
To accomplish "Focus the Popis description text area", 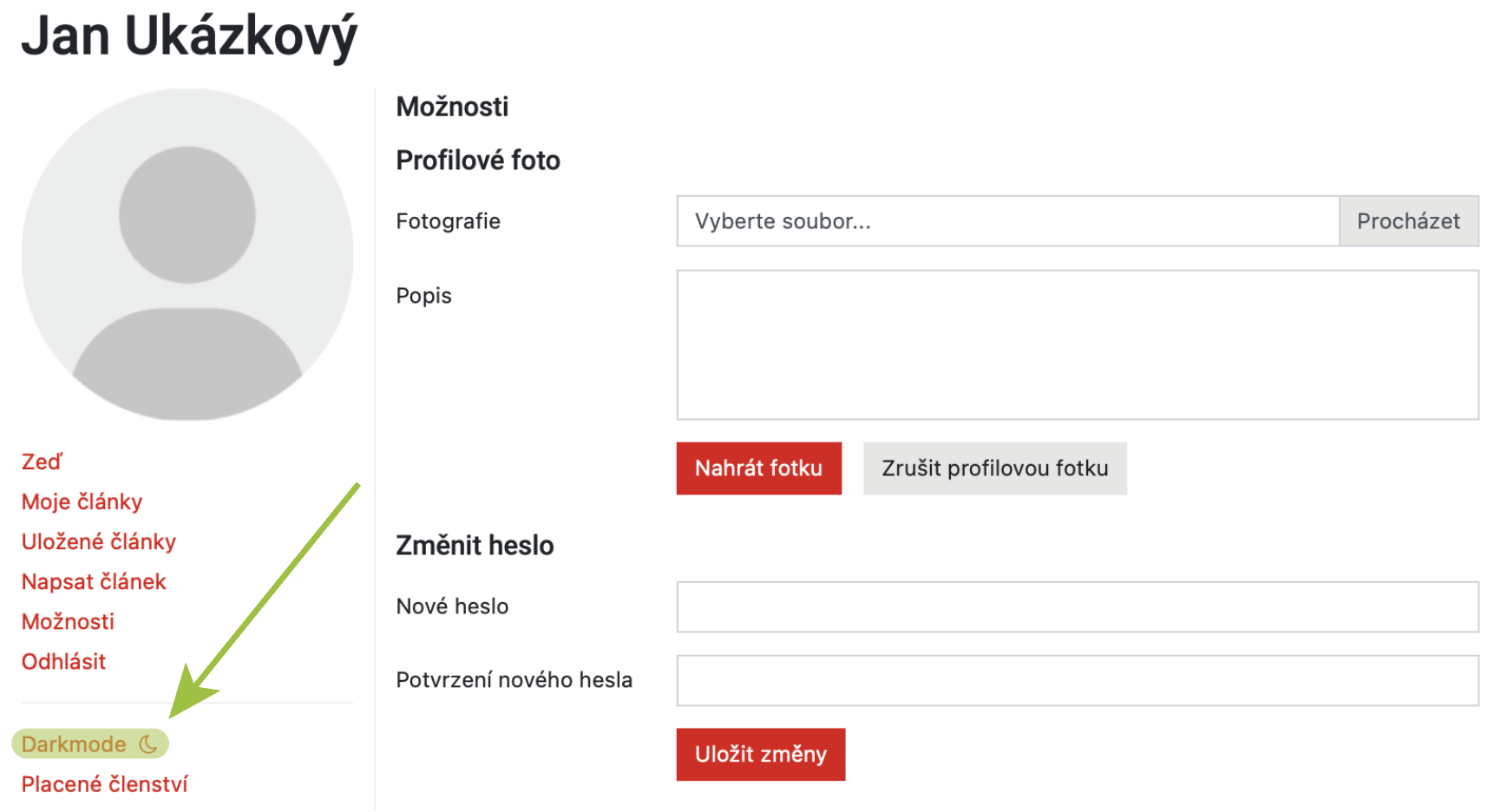I will 1078,345.
